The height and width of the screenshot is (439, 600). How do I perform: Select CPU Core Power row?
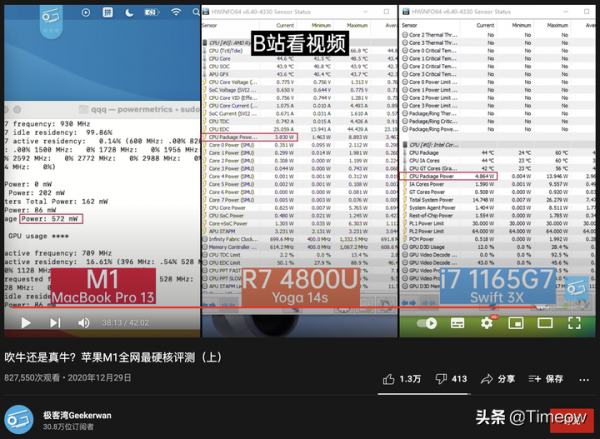pos(299,208)
